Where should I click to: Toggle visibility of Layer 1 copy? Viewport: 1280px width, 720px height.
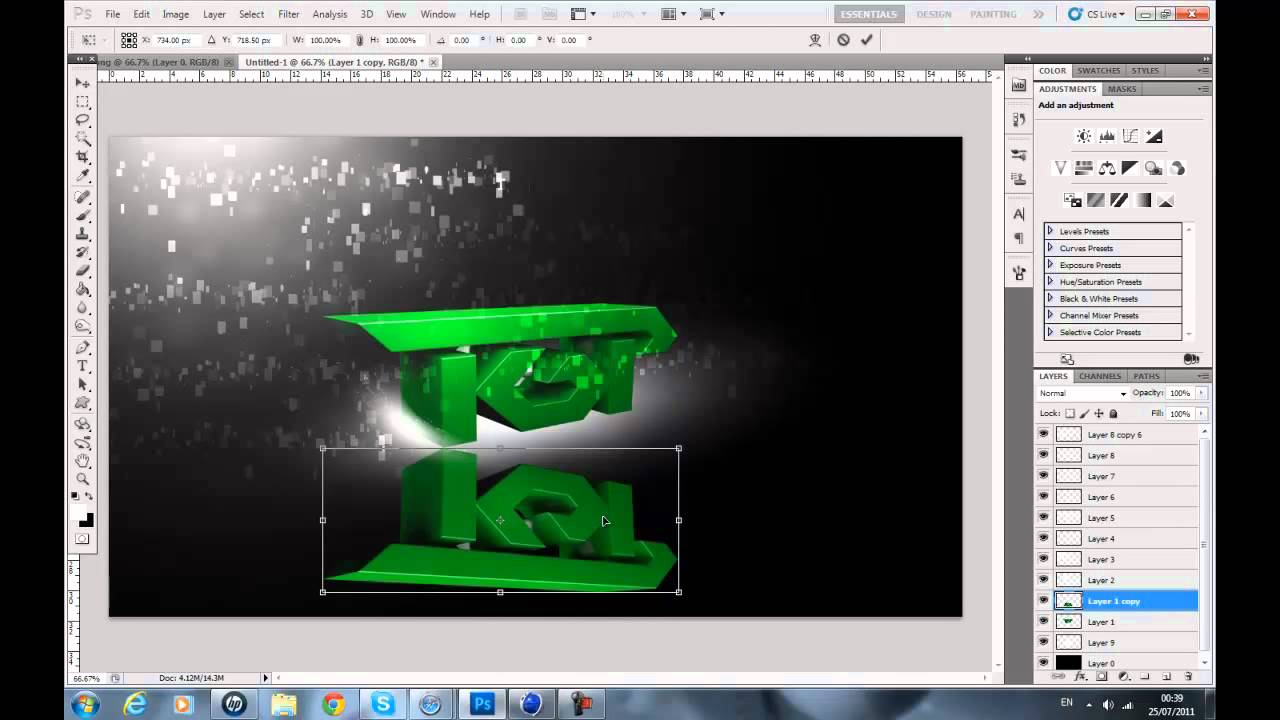pyautogui.click(x=1043, y=600)
